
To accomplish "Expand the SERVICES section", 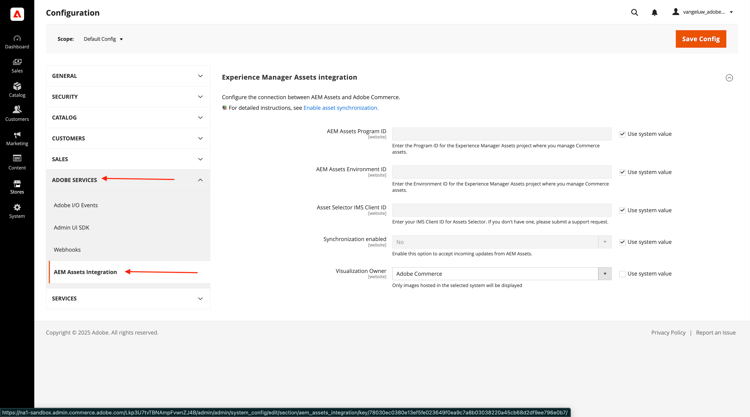I will coord(128,298).
